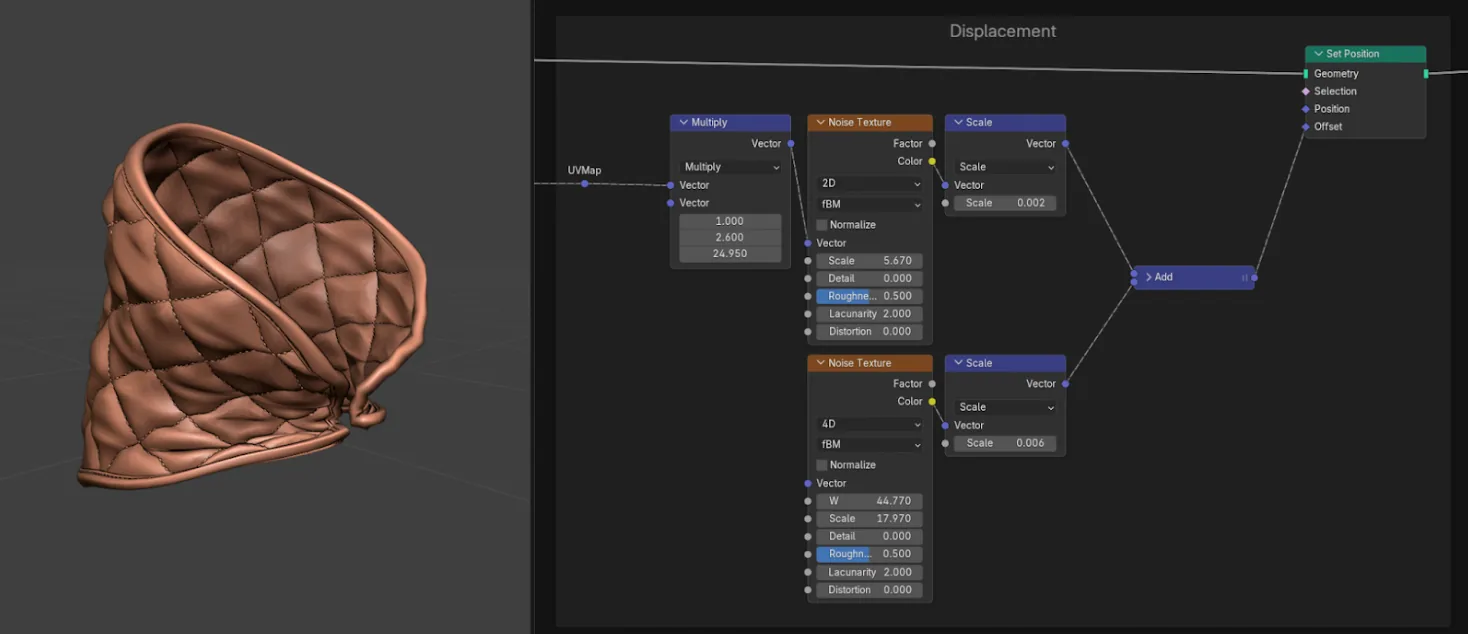The height and width of the screenshot is (634, 1468).
Task: Click Set Position Offset socket
Action: (1306, 127)
